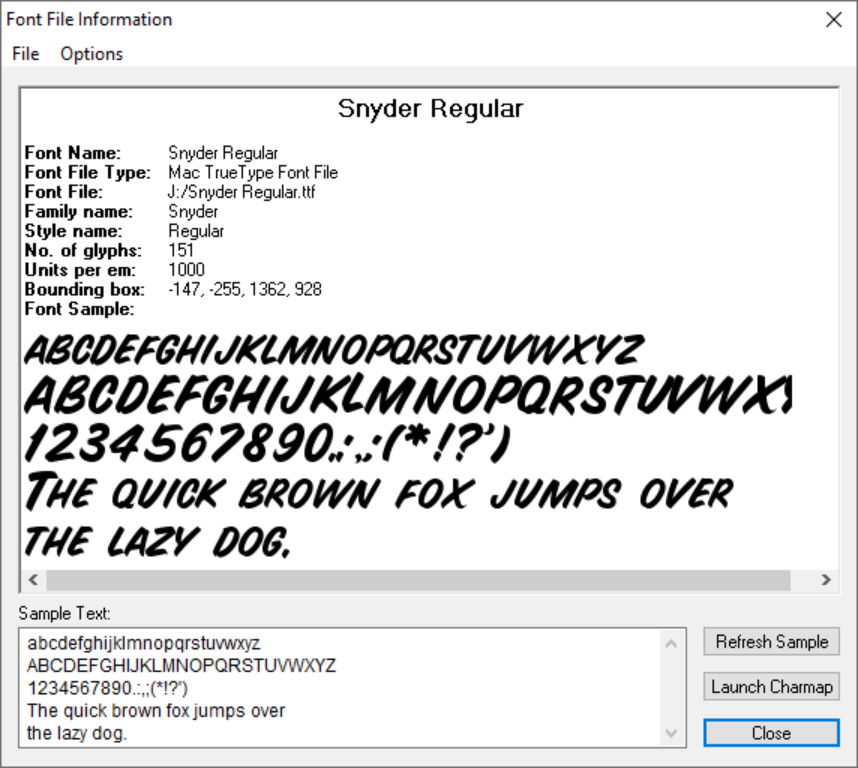
Task: Open the File menu
Action: (25, 54)
